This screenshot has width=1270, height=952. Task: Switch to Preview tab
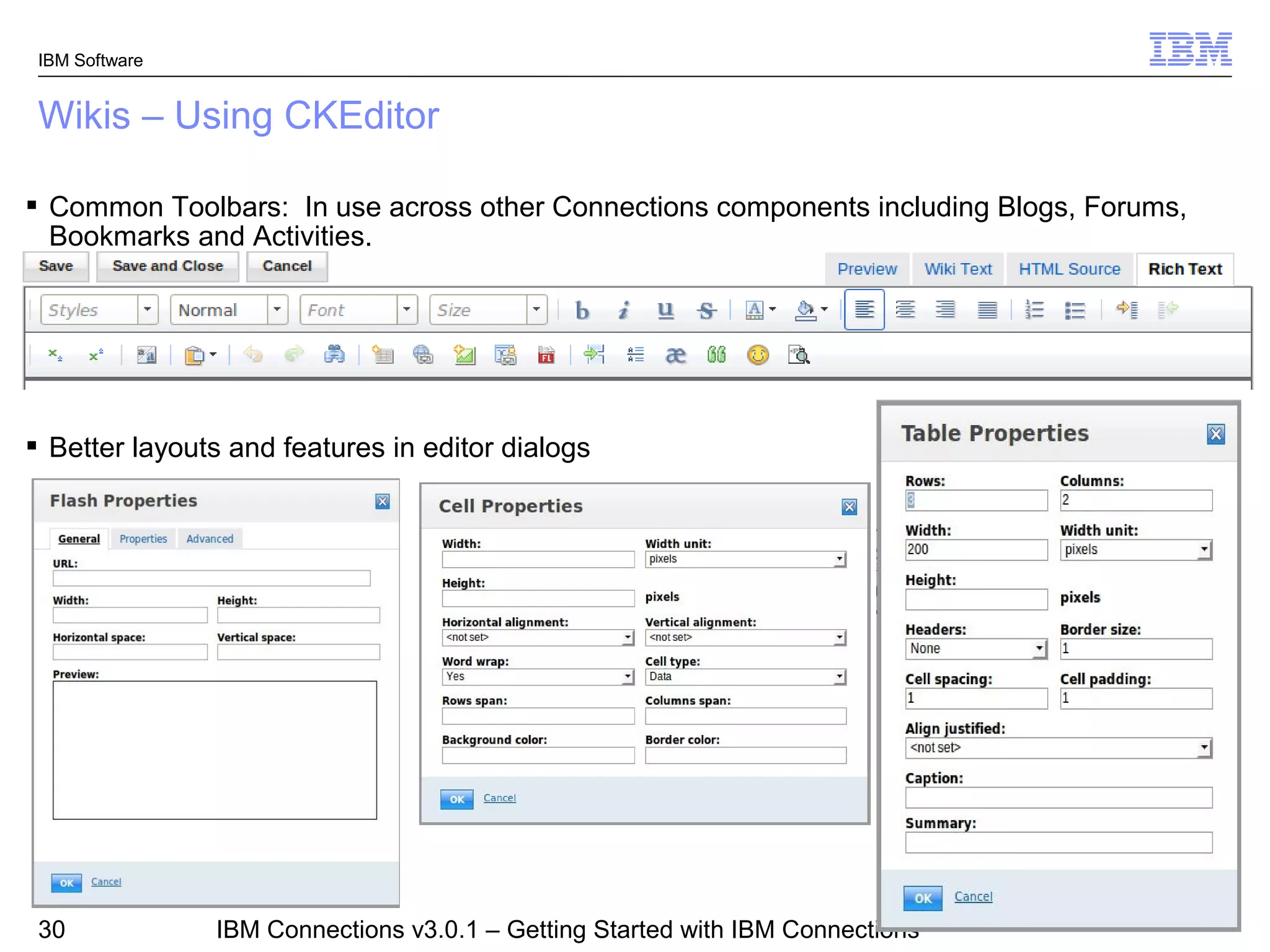[867, 269]
